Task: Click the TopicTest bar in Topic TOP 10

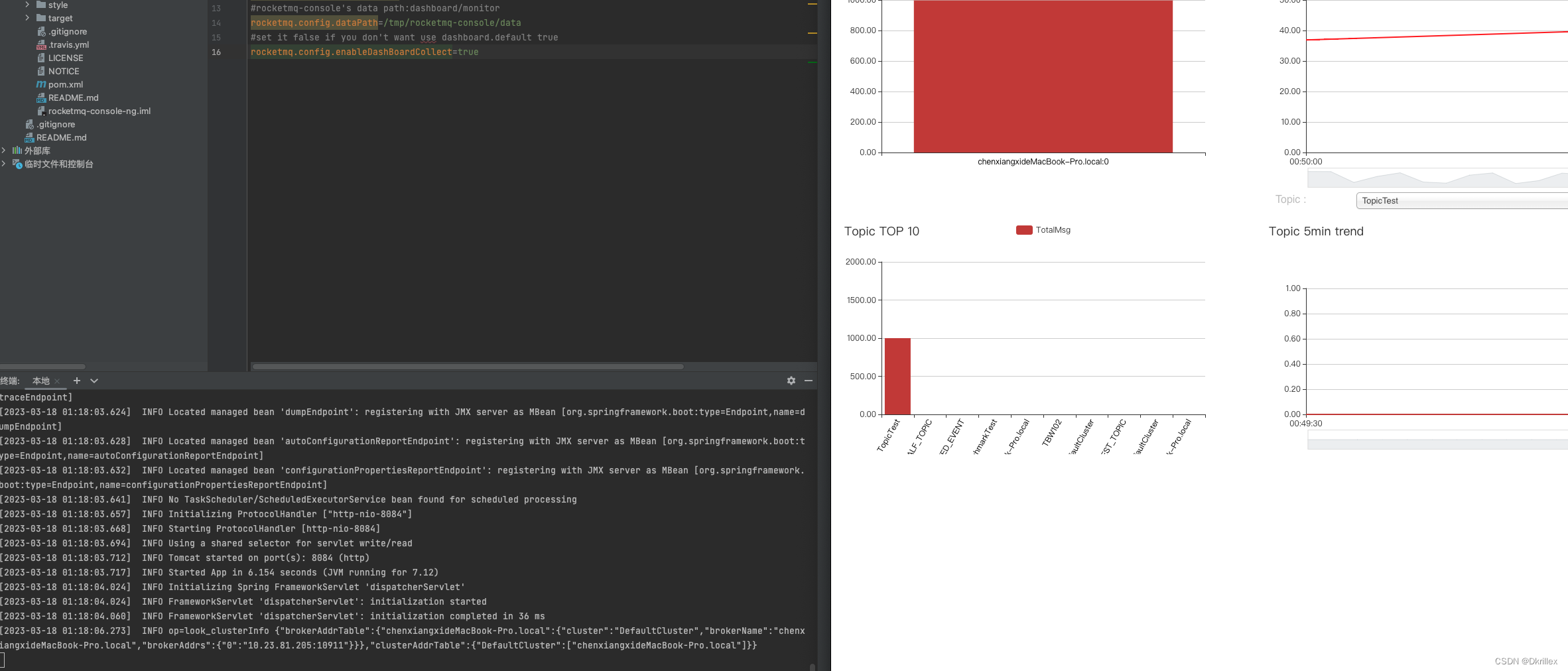Action: pos(897,377)
